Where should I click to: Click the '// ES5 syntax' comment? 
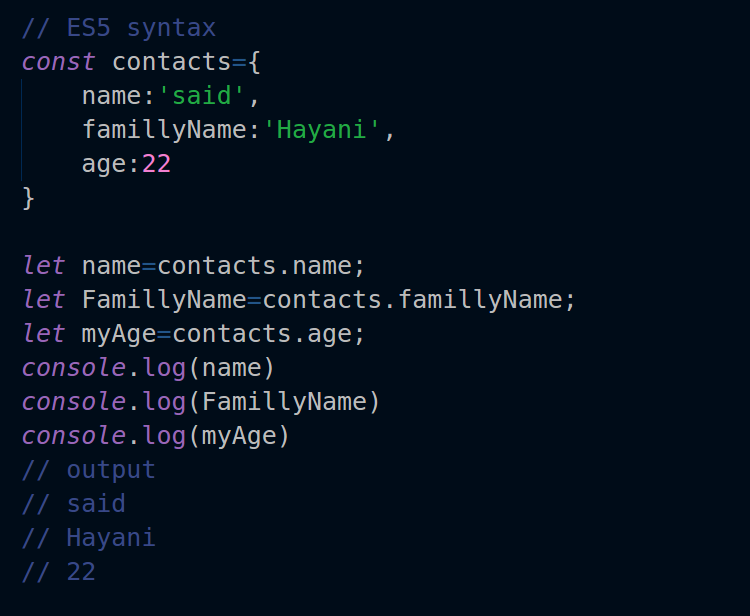(118, 27)
